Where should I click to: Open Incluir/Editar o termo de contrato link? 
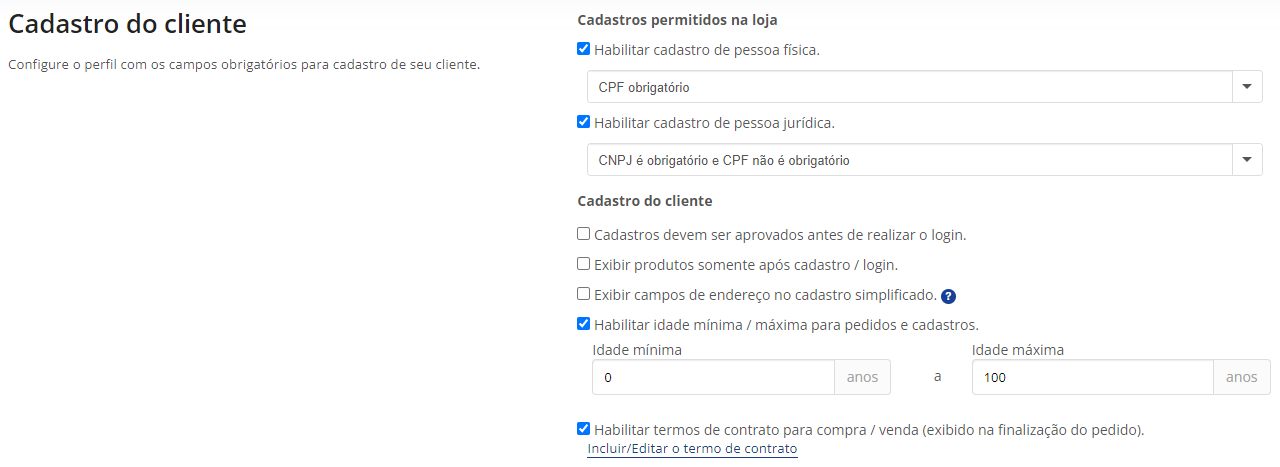[x=692, y=449]
